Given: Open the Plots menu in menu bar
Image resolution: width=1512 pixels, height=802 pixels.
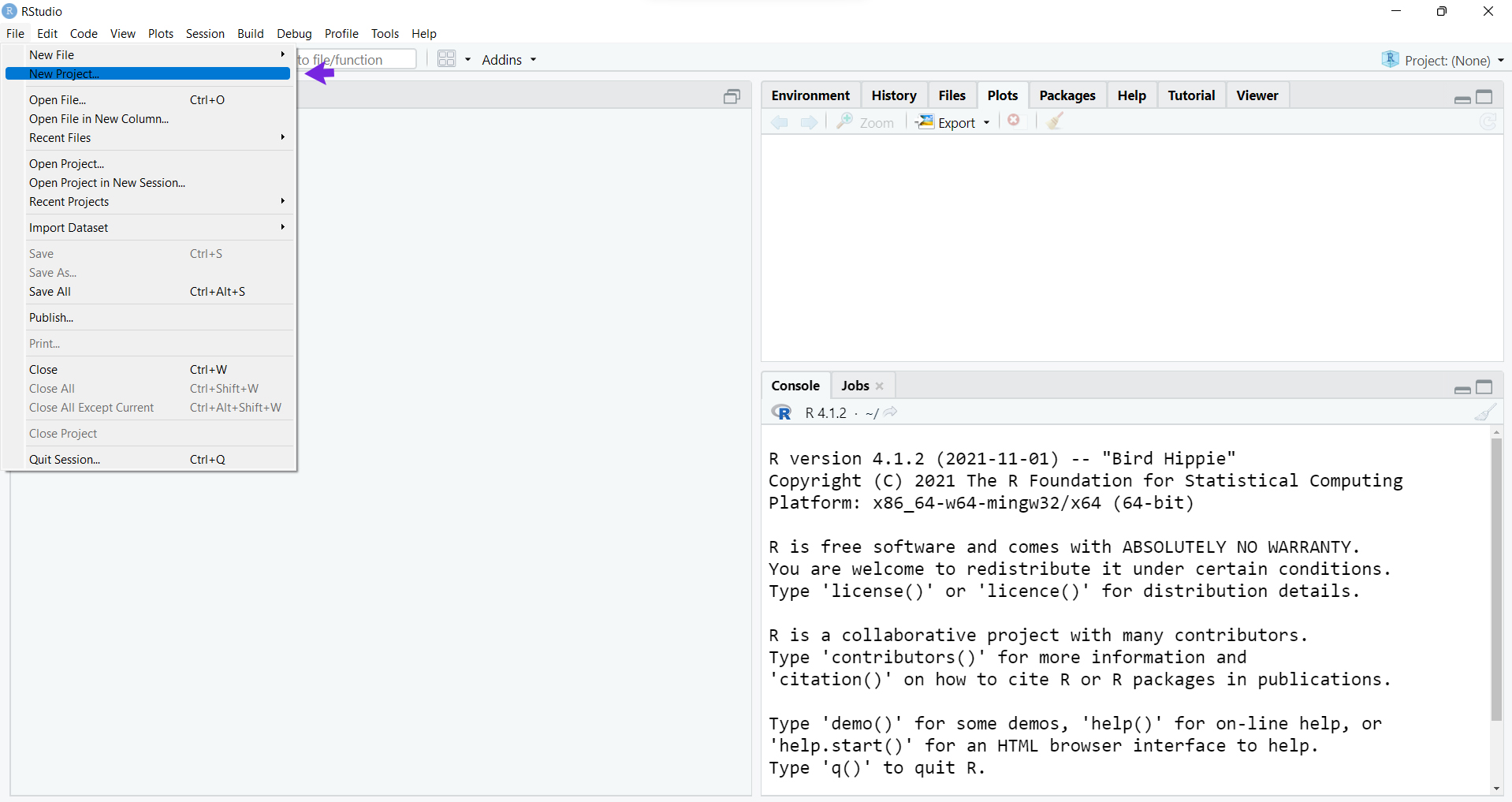Looking at the screenshot, I should click(x=161, y=33).
